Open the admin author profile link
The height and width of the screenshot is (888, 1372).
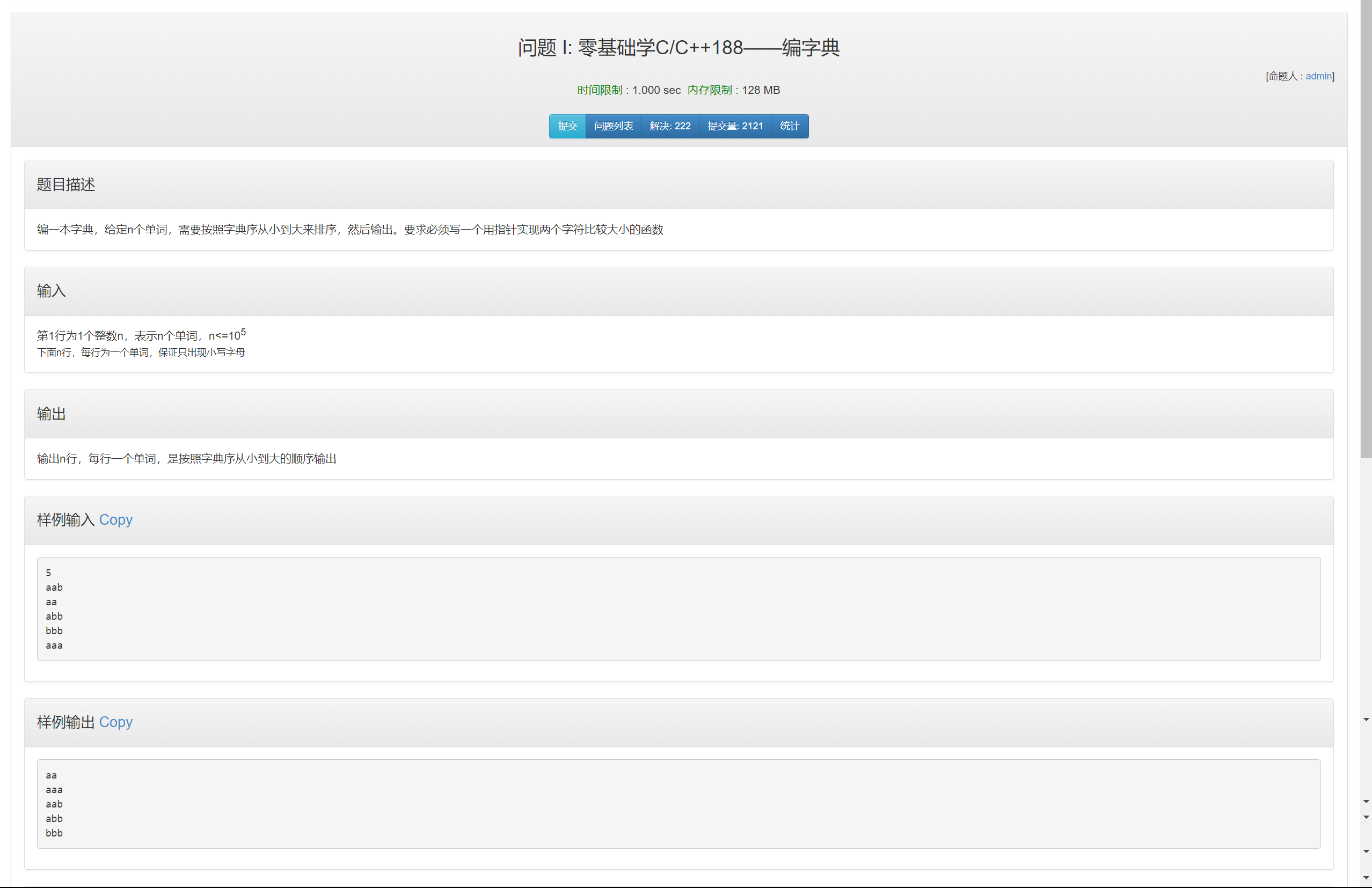coord(1318,76)
